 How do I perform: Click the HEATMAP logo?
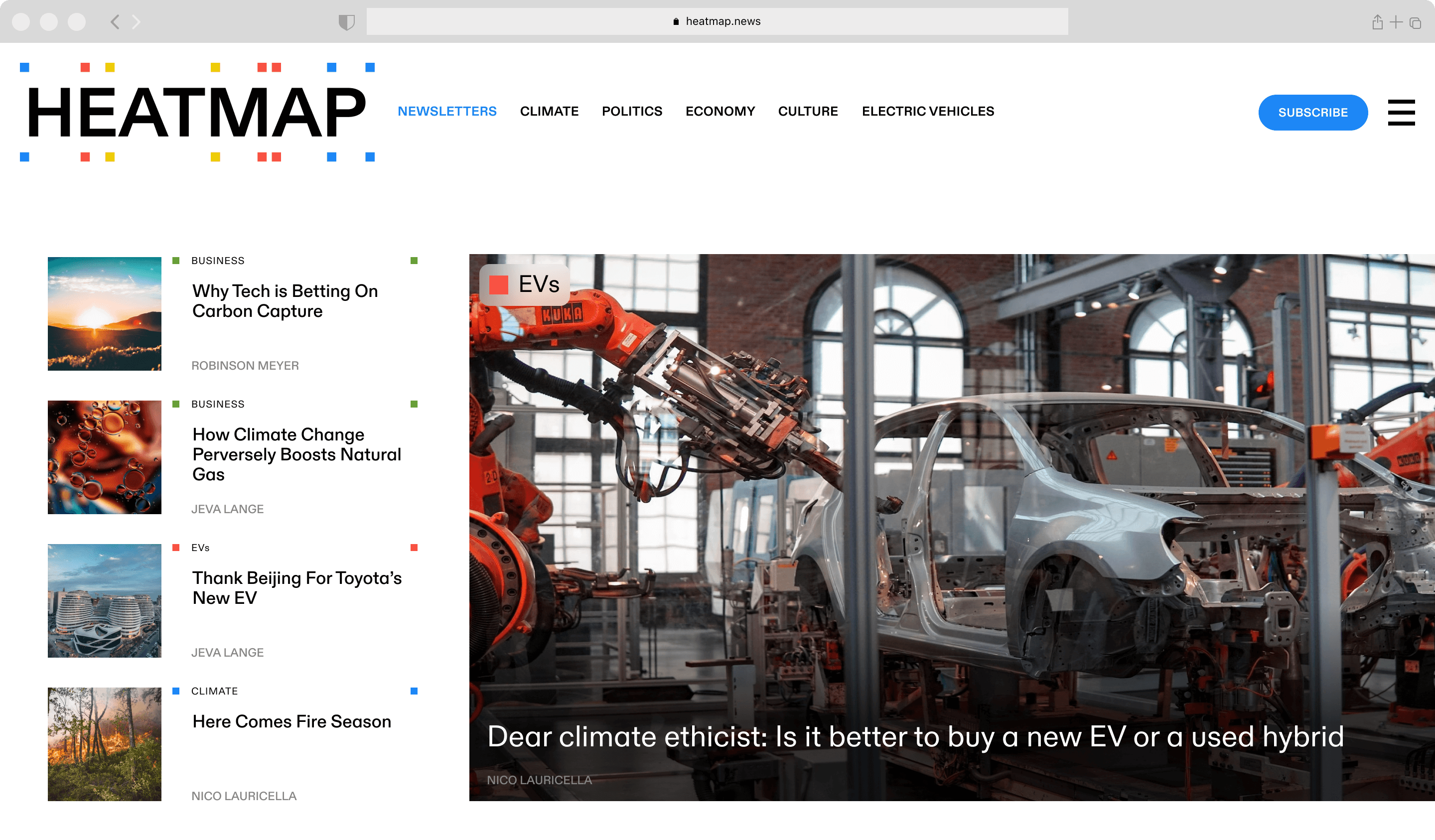(x=196, y=112)
